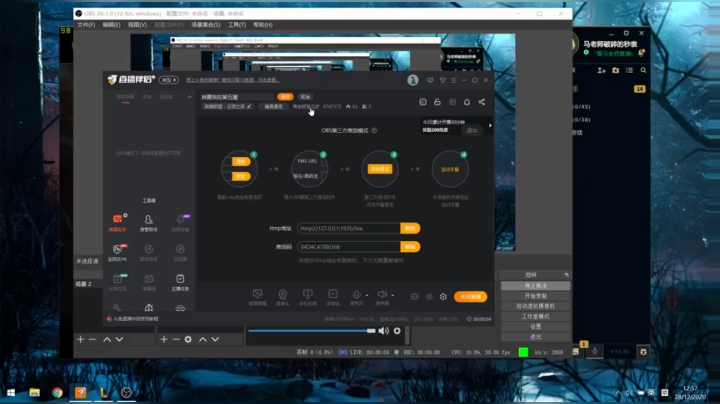Open the 房管助手 tool in sidebar
This screenshot has height=404, width=720.
(149, 223)
